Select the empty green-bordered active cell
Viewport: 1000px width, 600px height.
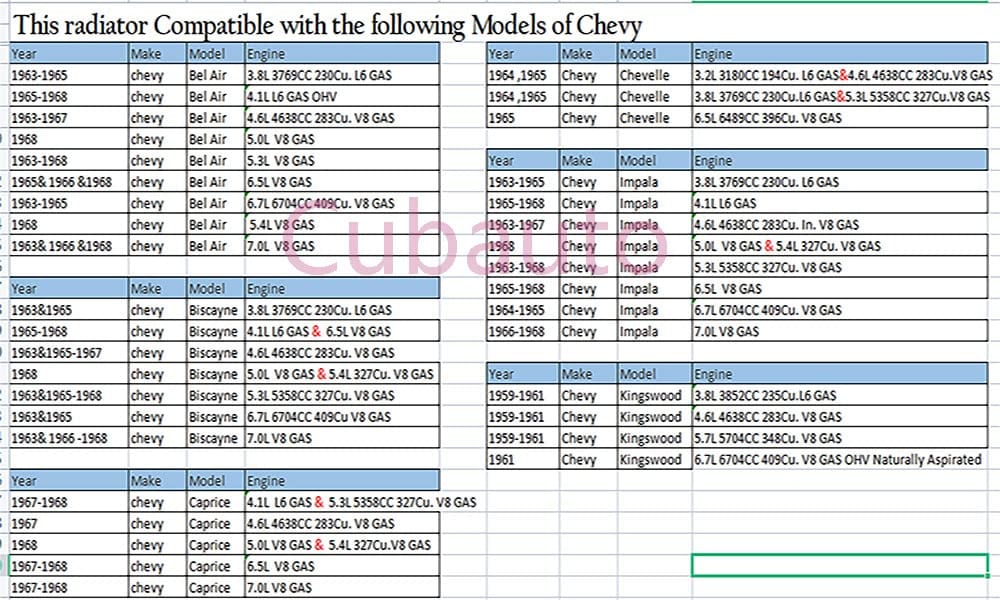[840, 565]
